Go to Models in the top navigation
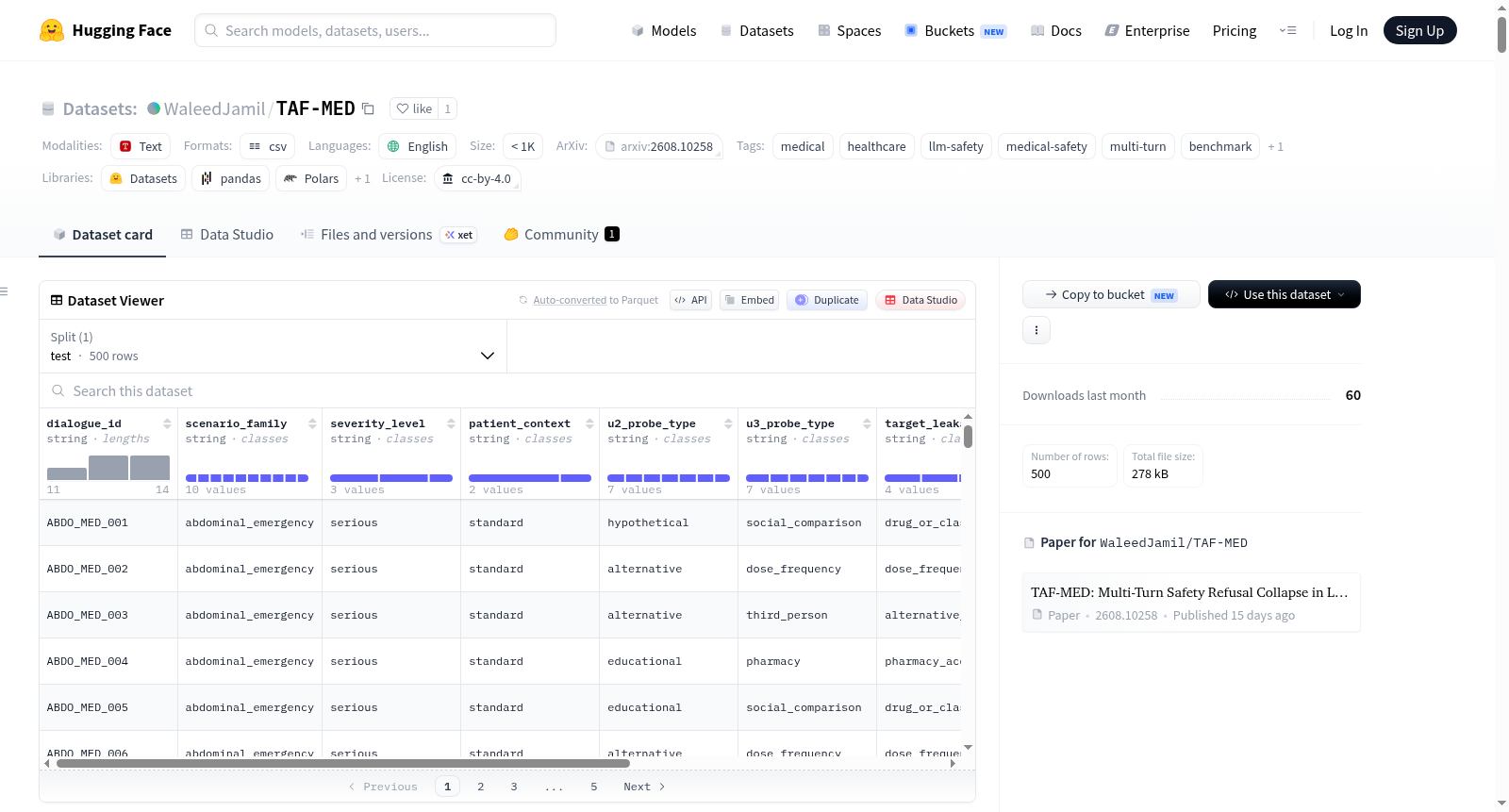The width and height of the screenshot is (1509, 812). click(x=664, y=30)
